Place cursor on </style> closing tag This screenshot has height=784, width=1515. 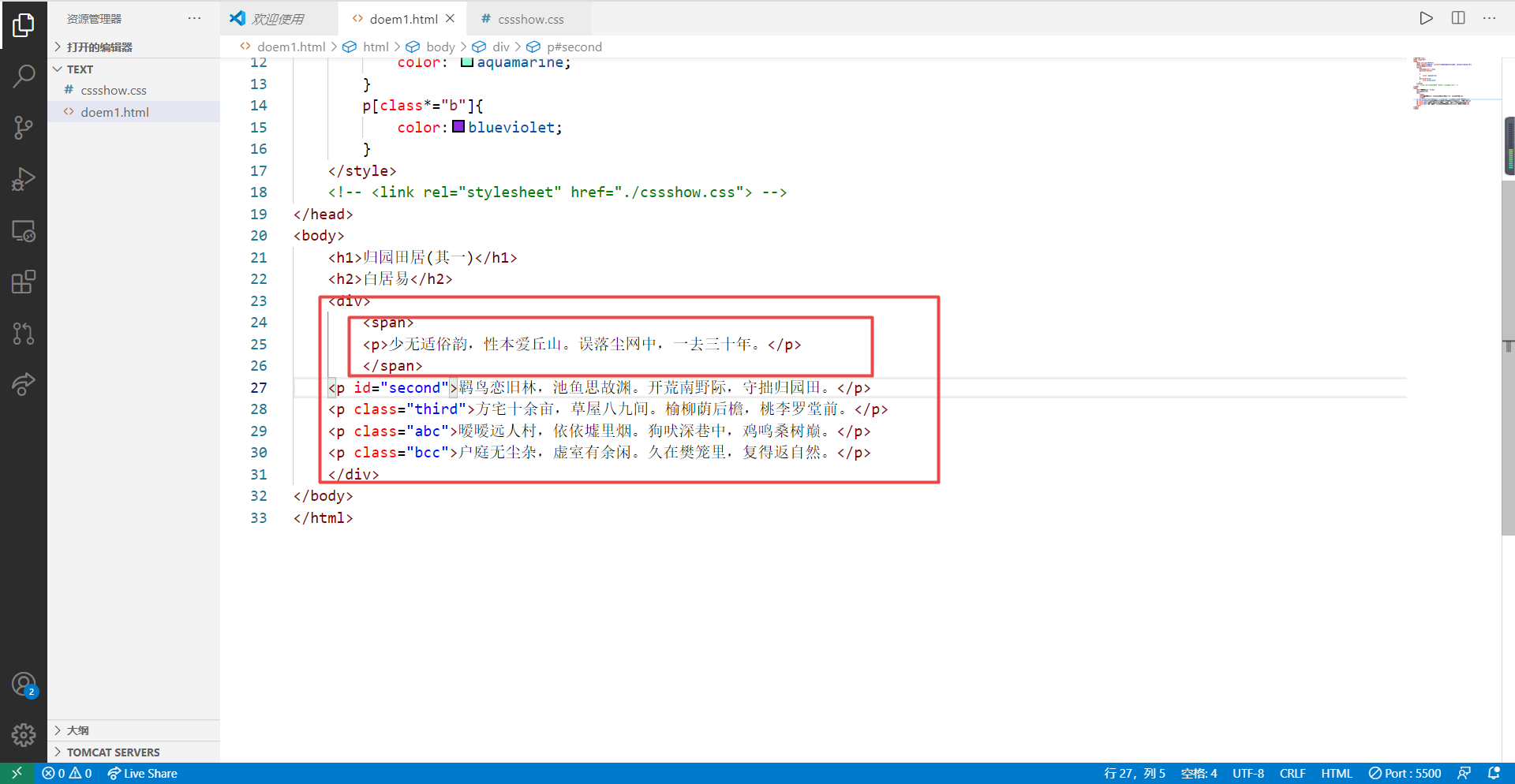point(362,170)
